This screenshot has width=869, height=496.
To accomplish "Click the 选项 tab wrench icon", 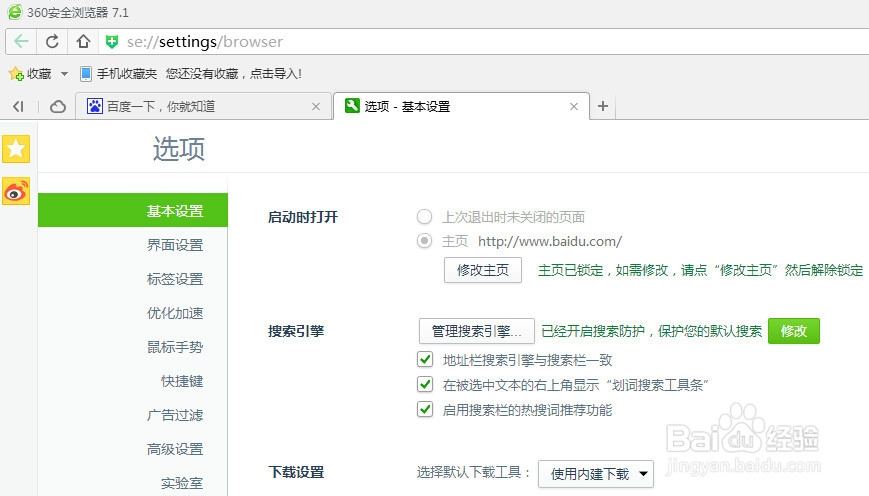I will coord(352,106).
